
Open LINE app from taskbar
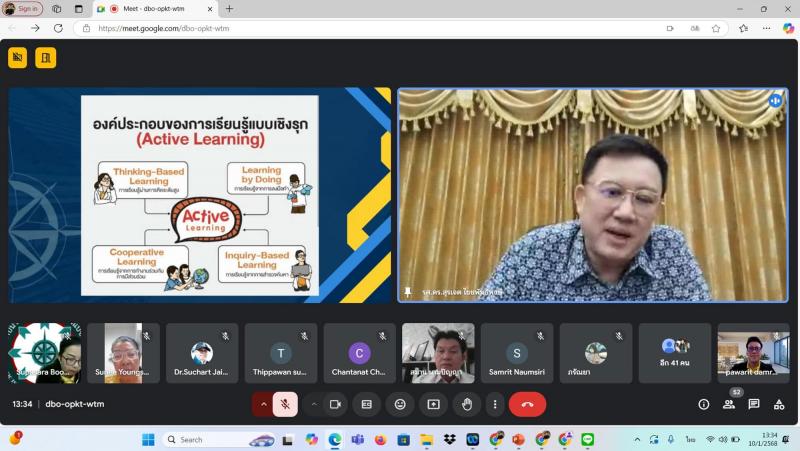tap(588, 439)
